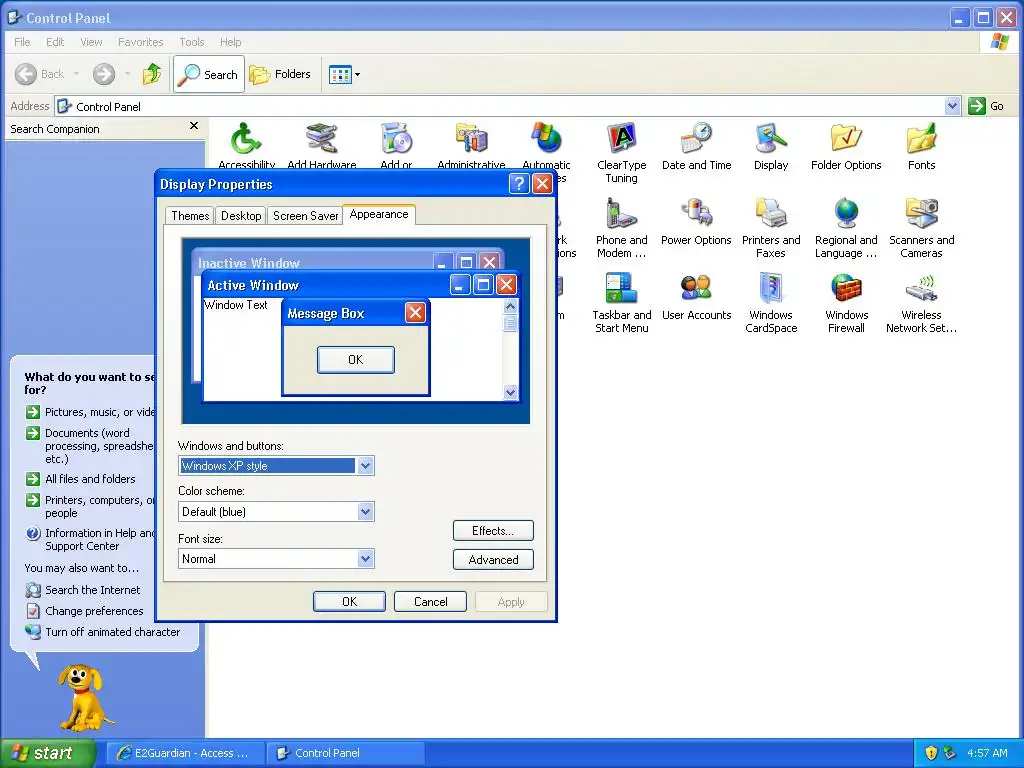The width and height of the screenshot is (1024, 768).
Task: Open the Windows Firewall icon
Action: [846, 303]
